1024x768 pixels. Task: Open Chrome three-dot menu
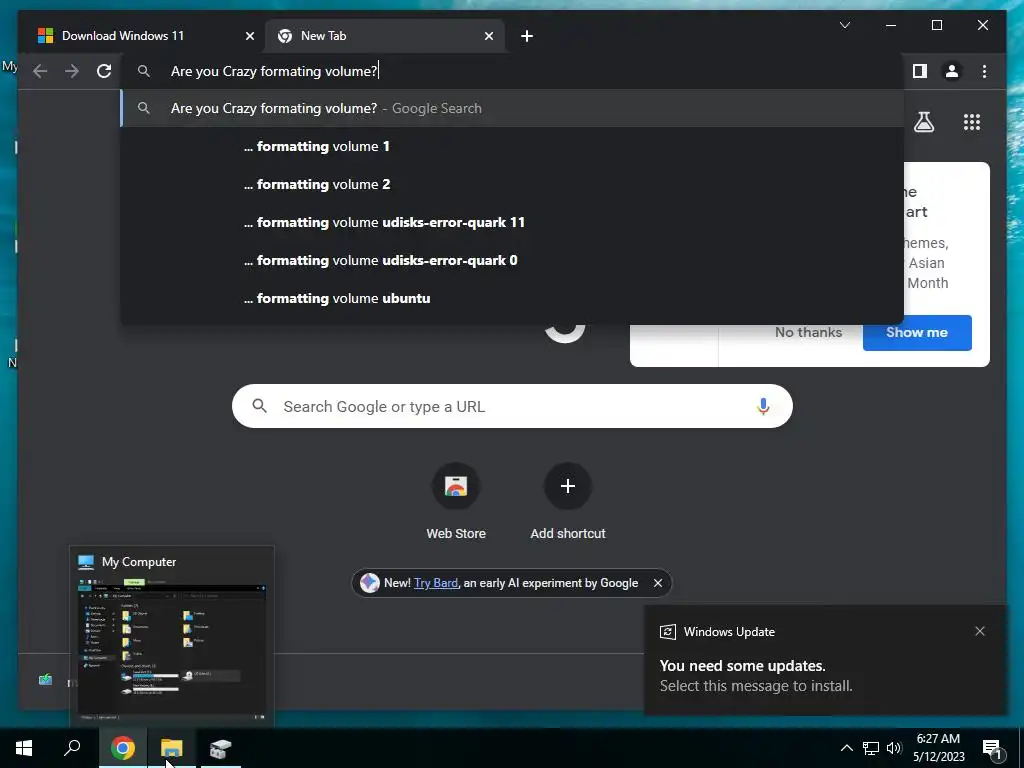point(984,71)
